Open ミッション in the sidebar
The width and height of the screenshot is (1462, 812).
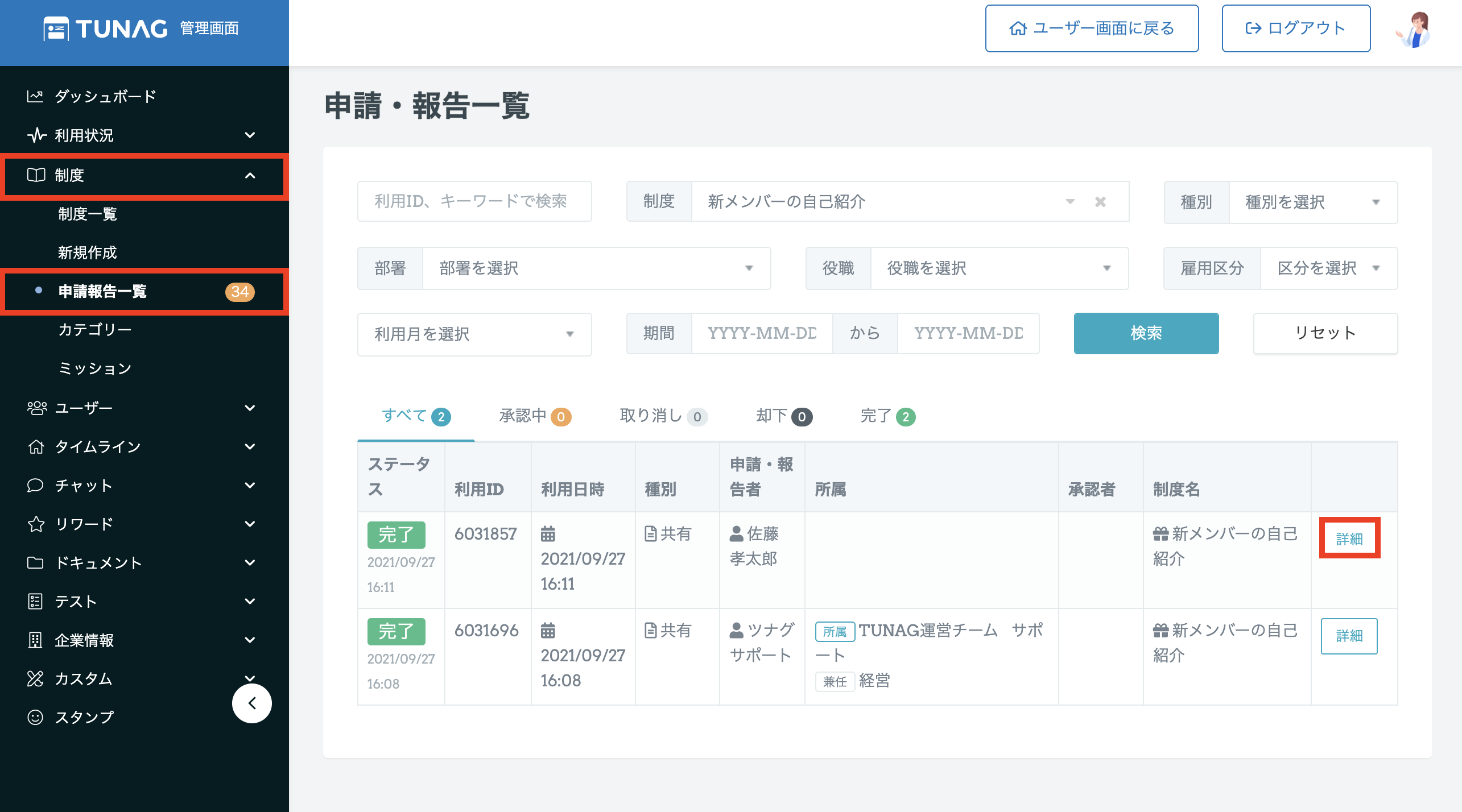[x=95, y=368]
